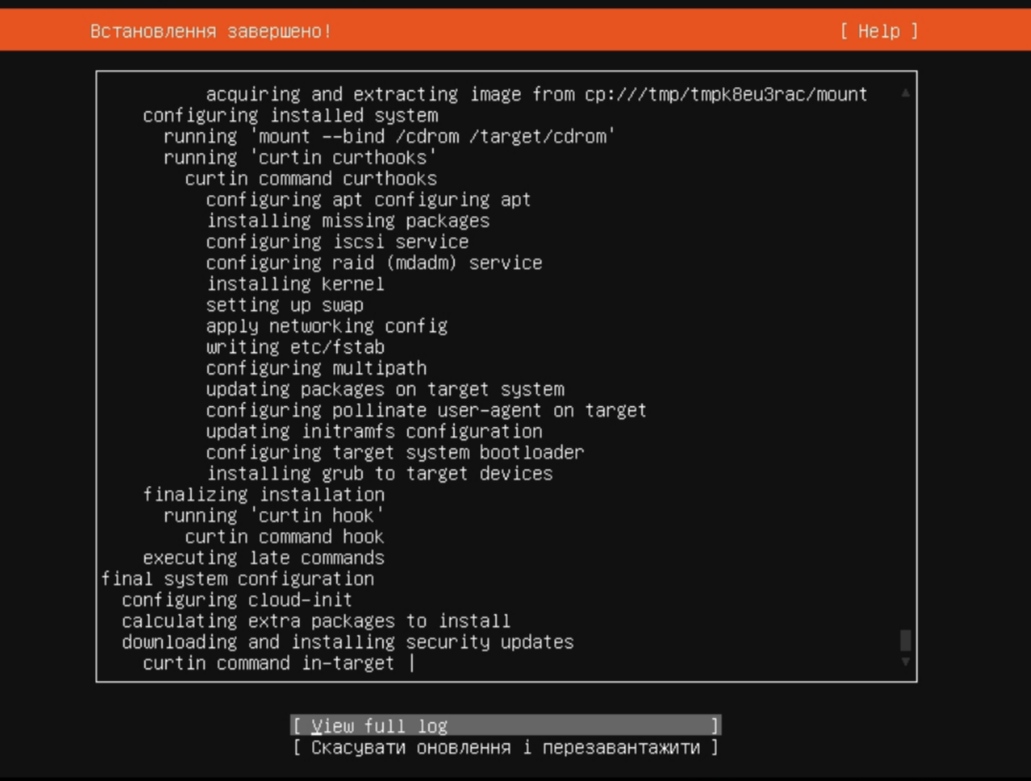Viewport: 1031px width, 781px height.
Task: Click the log scrollbar up arrow
Action: coord(905,93)
